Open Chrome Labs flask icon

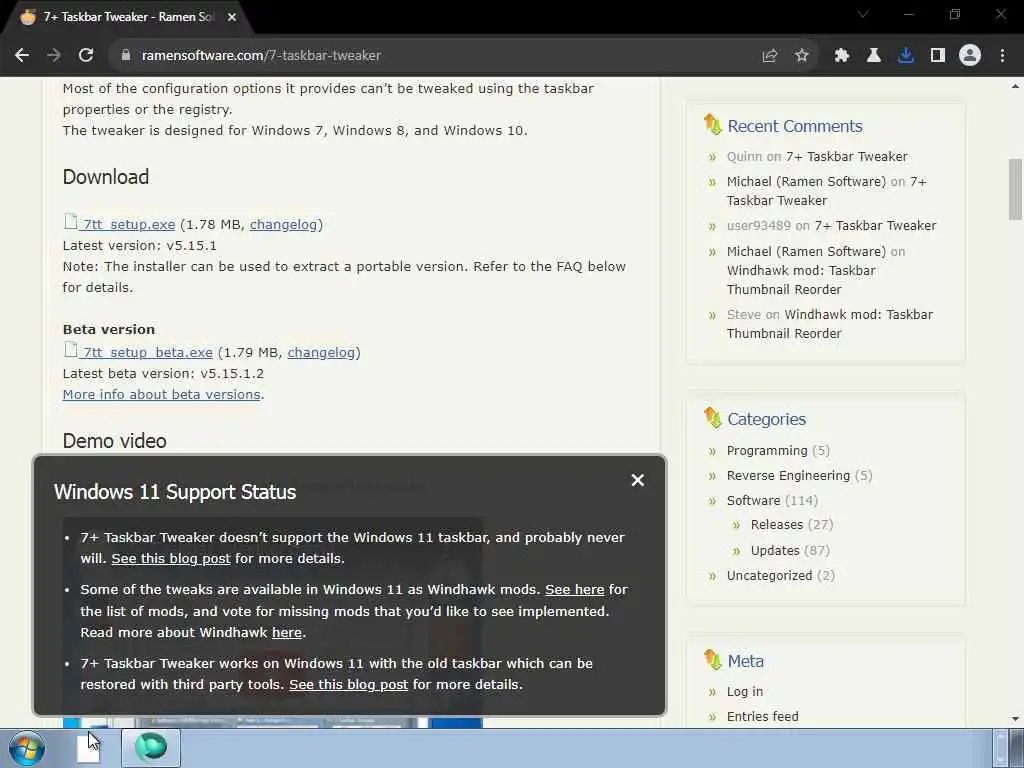coord(874,56)
